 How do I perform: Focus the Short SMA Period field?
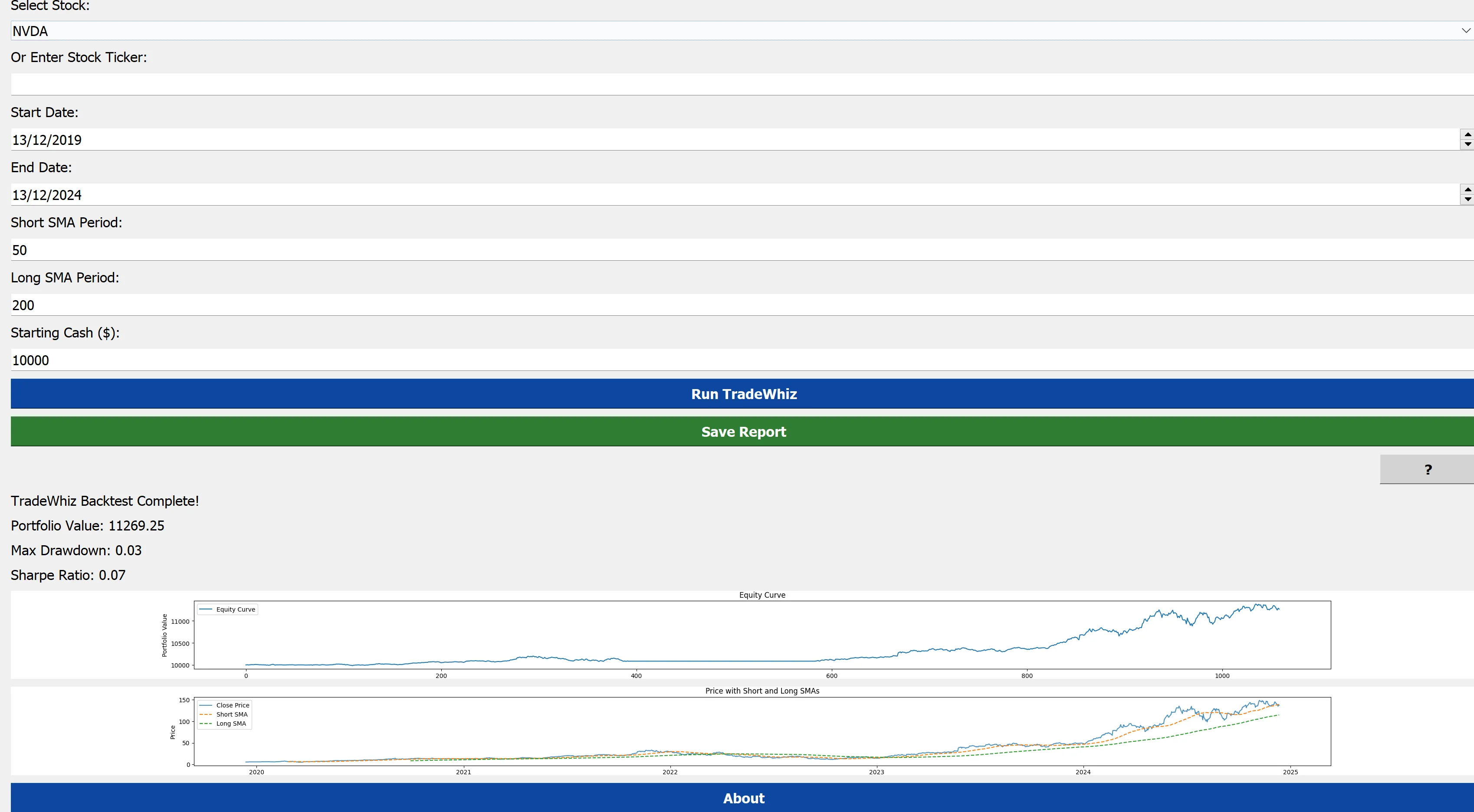[x=738, y=250]
